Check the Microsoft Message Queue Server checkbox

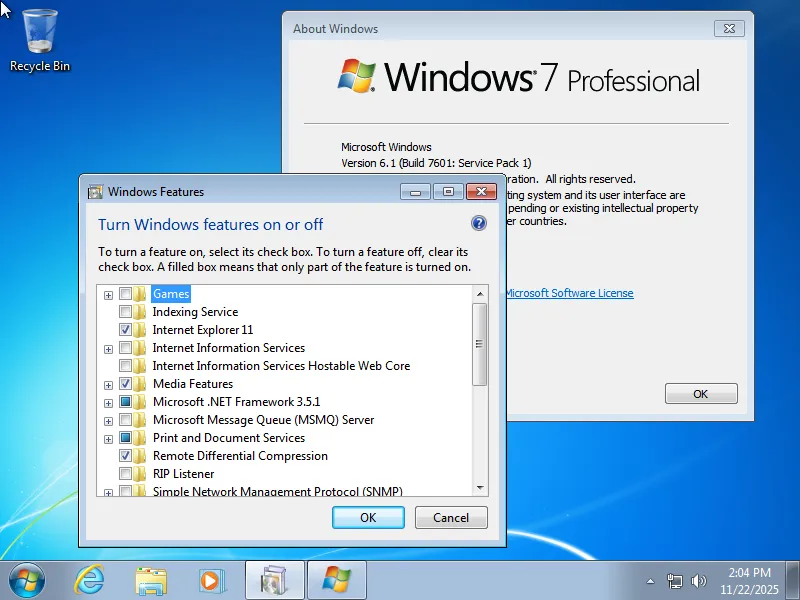click(125, 419)
